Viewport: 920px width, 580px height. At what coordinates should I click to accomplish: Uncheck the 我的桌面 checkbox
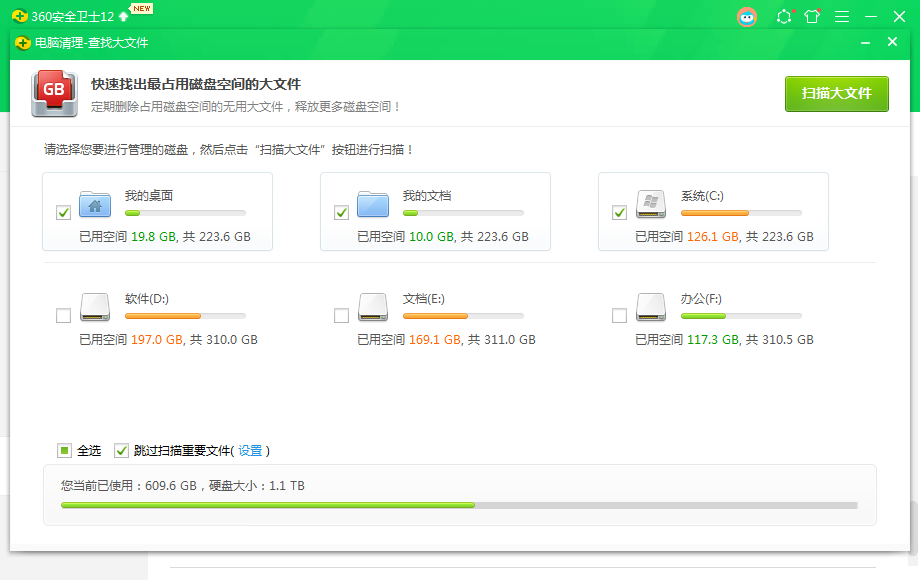pos(63,213)
